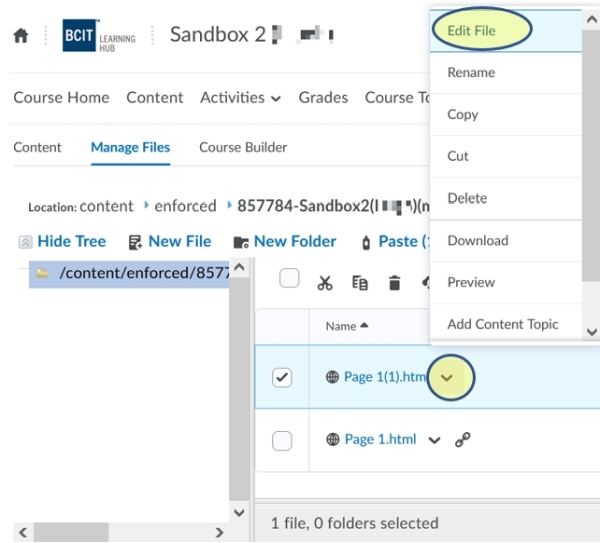Open the BCIT Learning Hub logo
This screenshot has height=543, width=600.
[x=99, y=35]
